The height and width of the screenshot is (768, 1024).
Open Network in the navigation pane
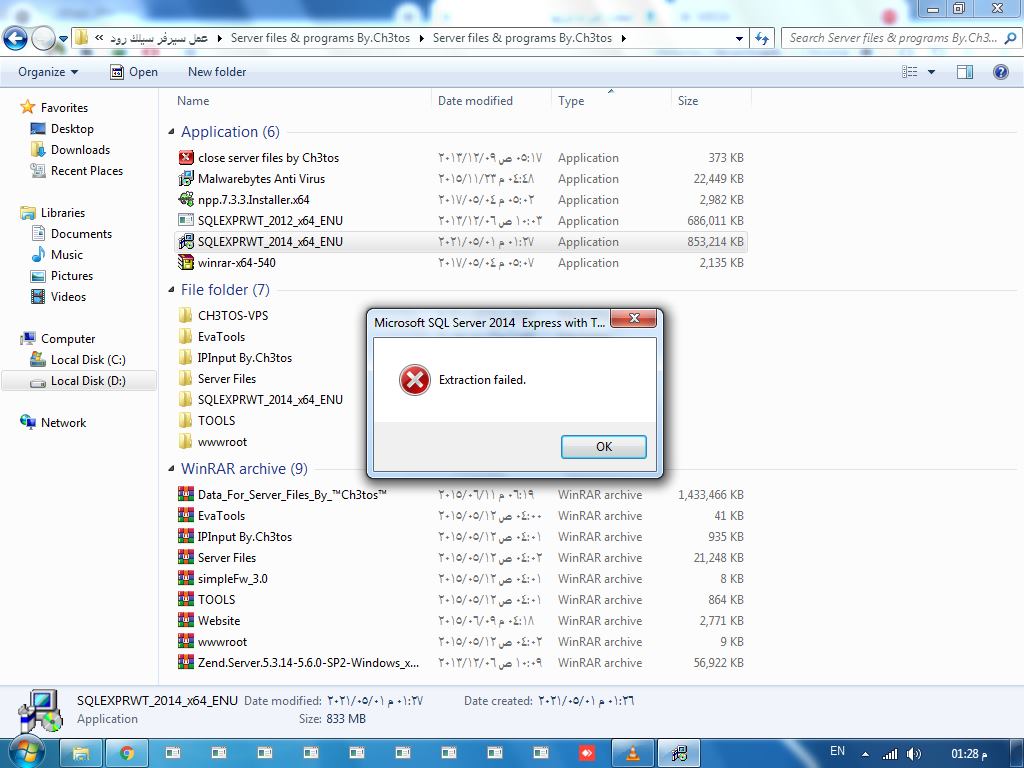63,423
